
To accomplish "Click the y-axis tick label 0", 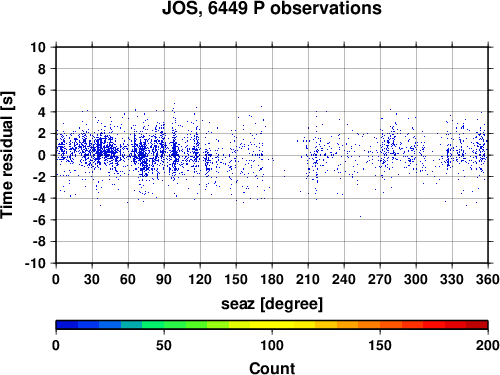I will (x=42, y=155).
